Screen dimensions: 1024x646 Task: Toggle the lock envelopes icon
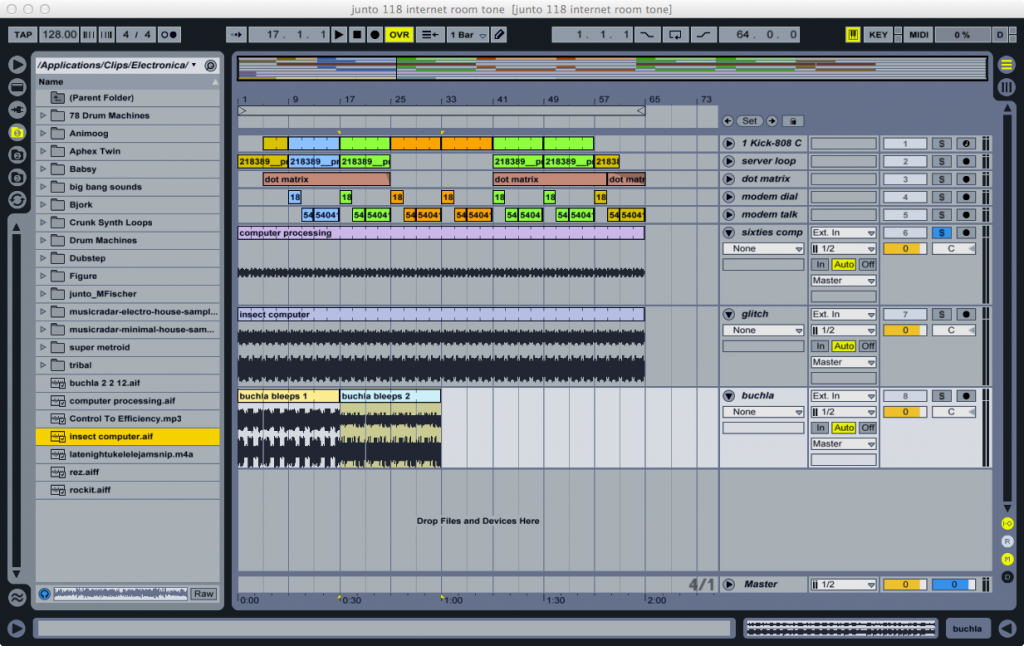coord(793,121)
